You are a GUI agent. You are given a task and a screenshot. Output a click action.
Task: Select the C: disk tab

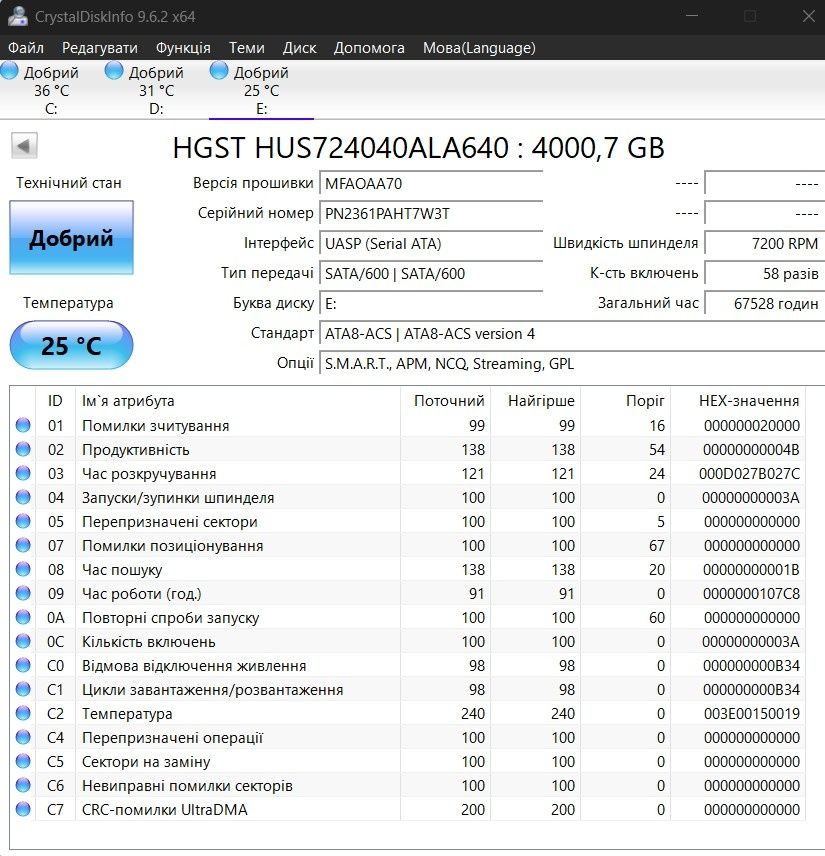point(51,90)
